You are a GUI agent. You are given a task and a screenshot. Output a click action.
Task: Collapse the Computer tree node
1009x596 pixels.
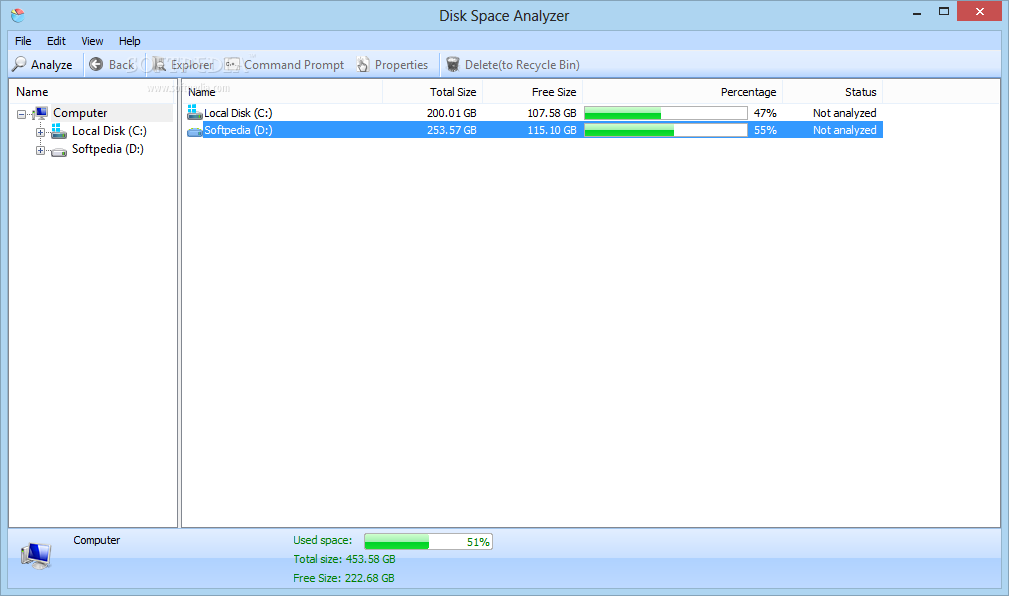click(21, 115)
